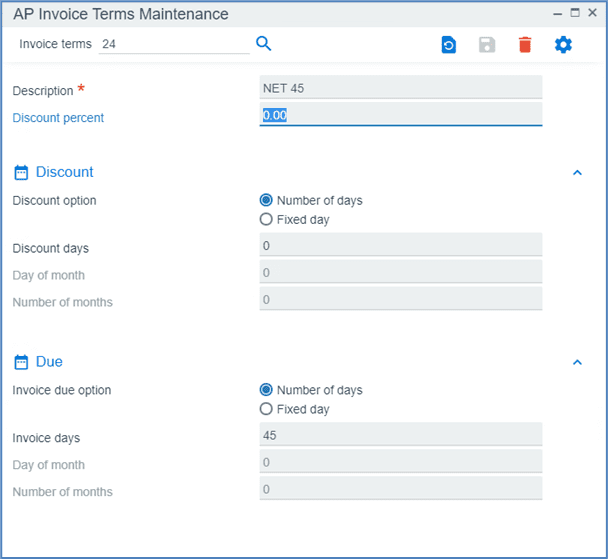The image size is (608, 559).
Task: Select Fixed day for Invoice due option
Action: pyautogui.click(x=266, y=409)
